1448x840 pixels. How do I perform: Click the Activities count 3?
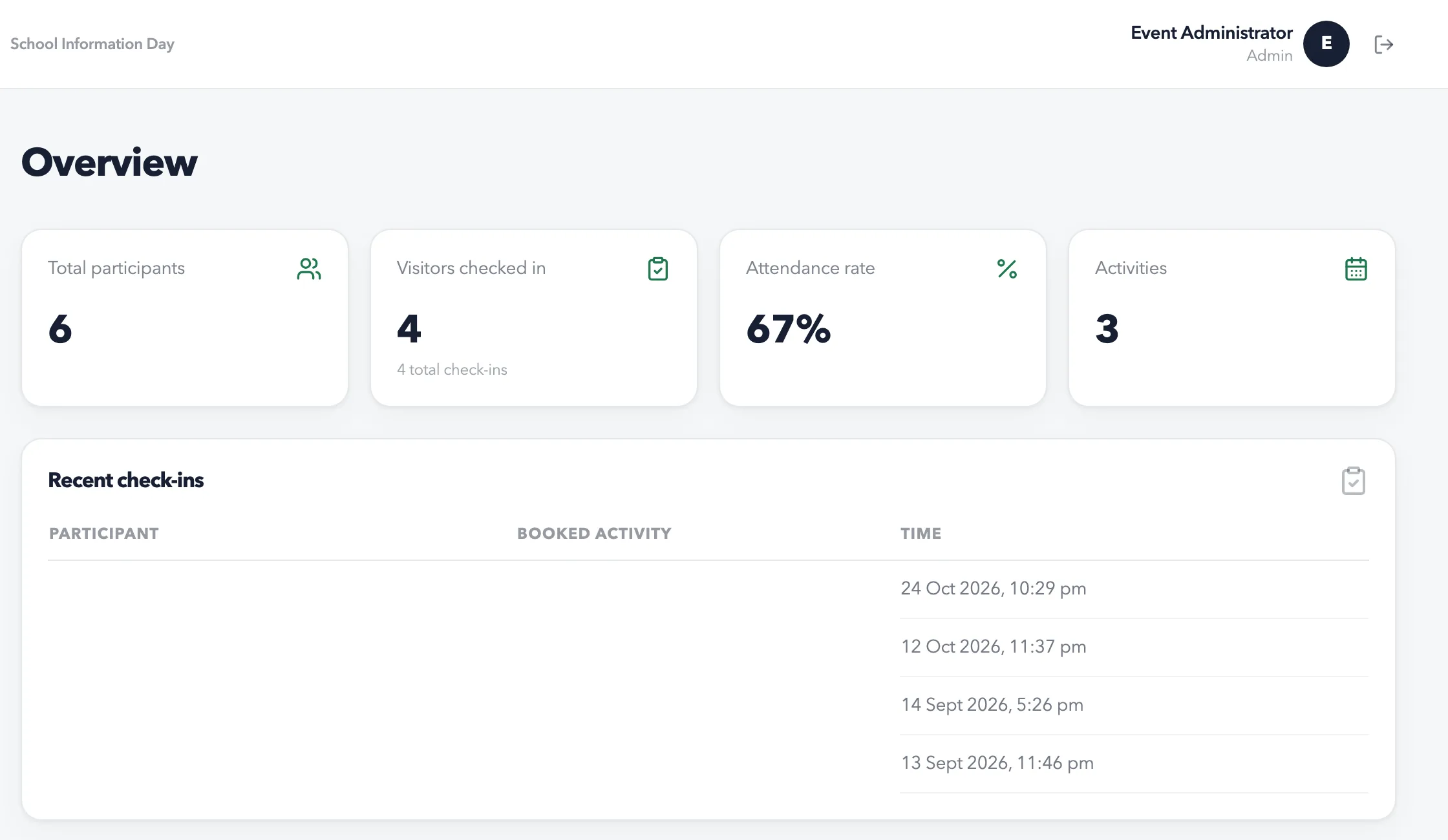click(1107, 328)
